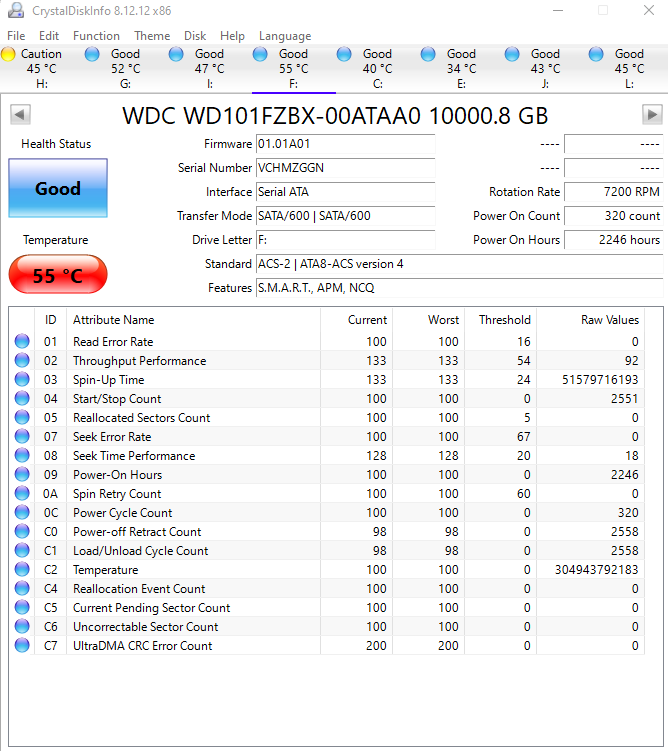This screenshot has height=751, width=668.
Task: Click the Power On Count 320 count field
Action: (x=613, y=216)
